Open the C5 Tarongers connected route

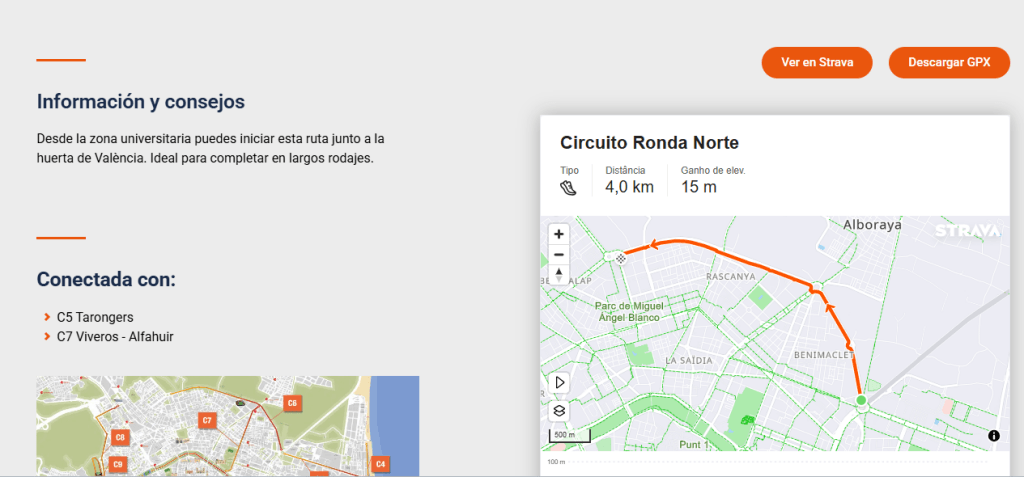tap(95, 318)
